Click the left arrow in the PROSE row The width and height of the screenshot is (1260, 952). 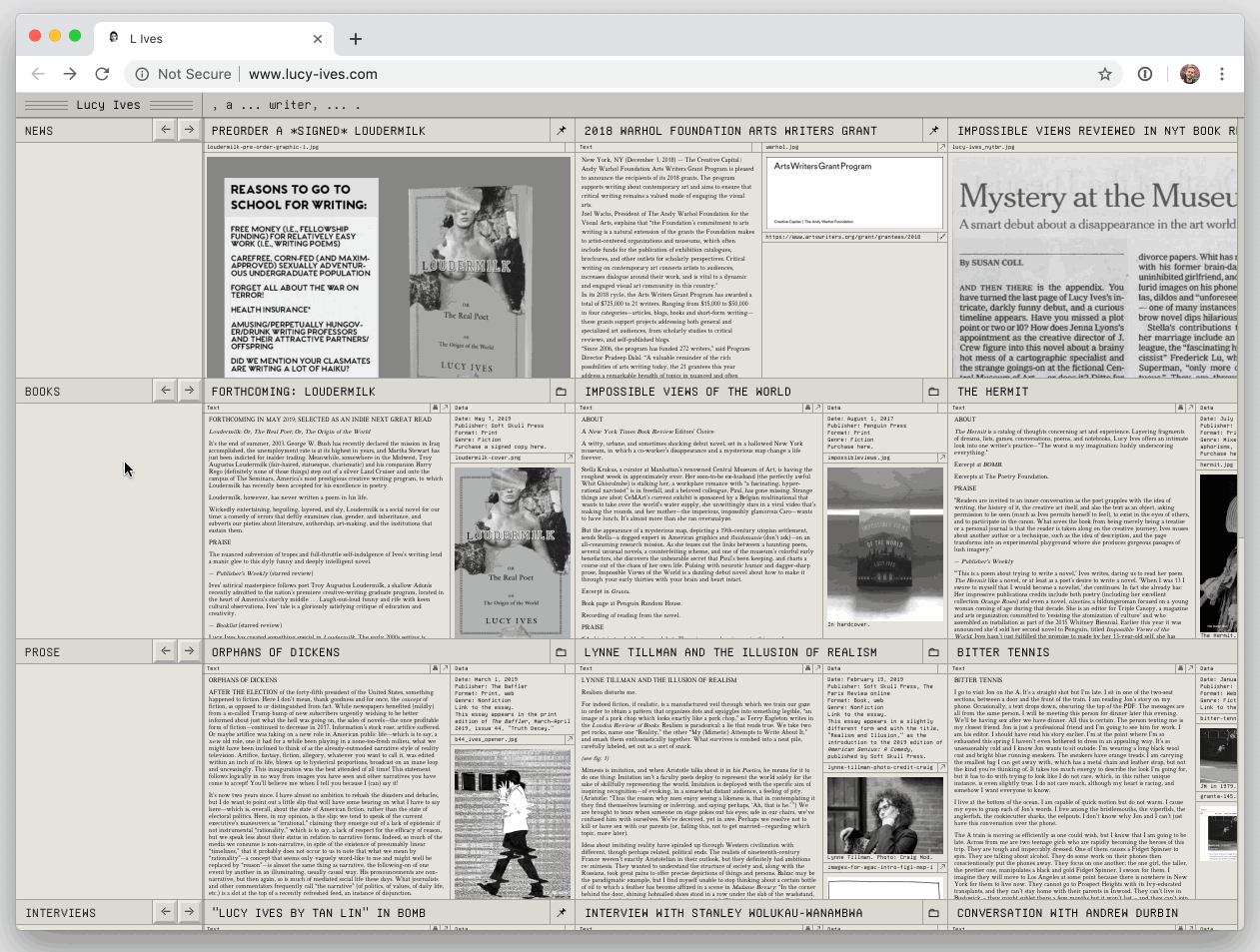coord(166,651)
